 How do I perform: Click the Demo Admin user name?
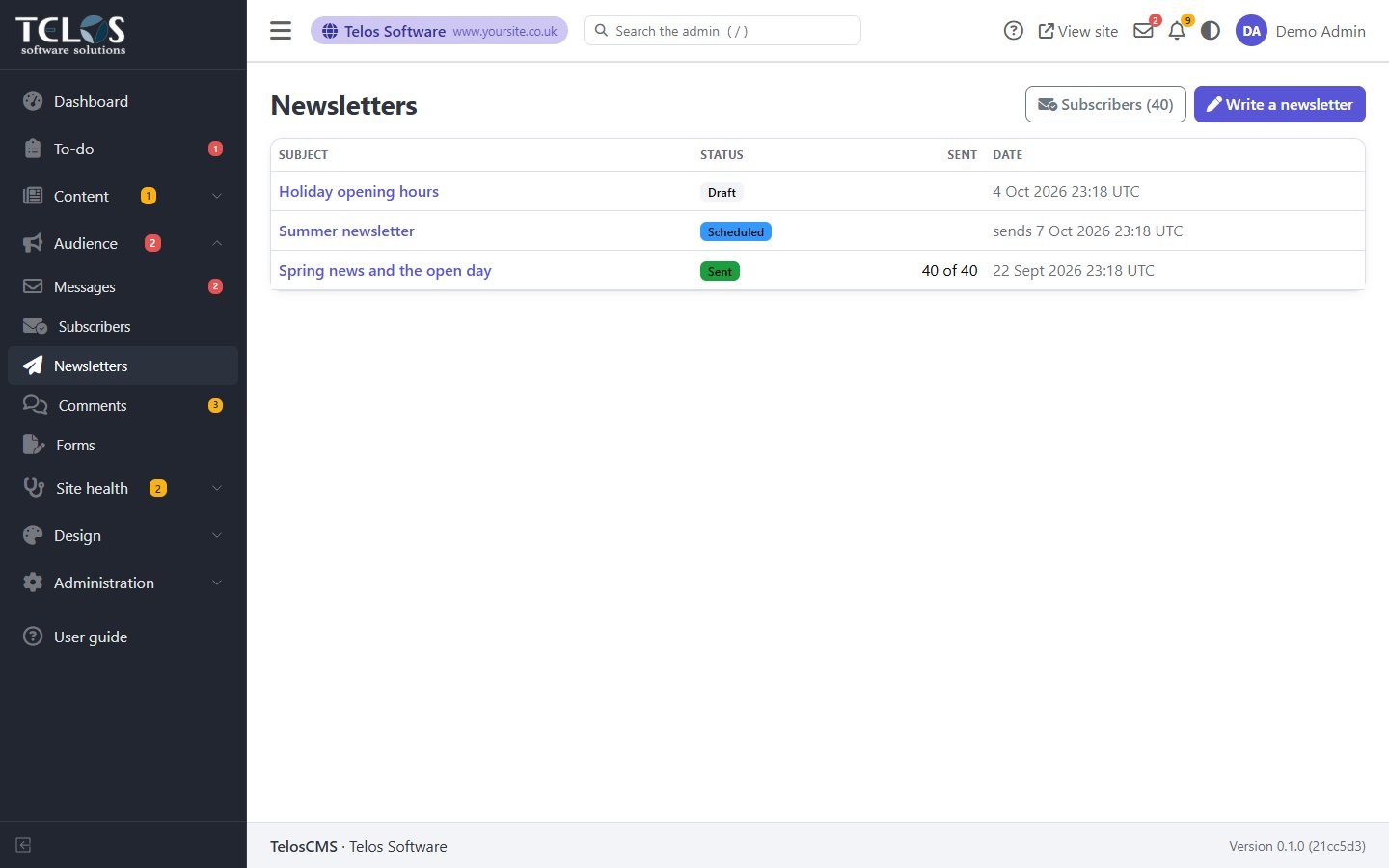(1321, 31)
